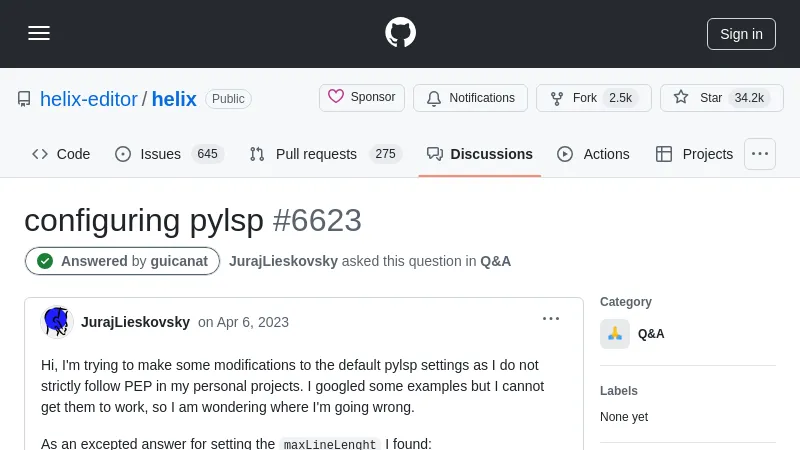The height and width of the screenshot is (450, 800).
Task: Fork the helix repository
Action: pos(593,98)
